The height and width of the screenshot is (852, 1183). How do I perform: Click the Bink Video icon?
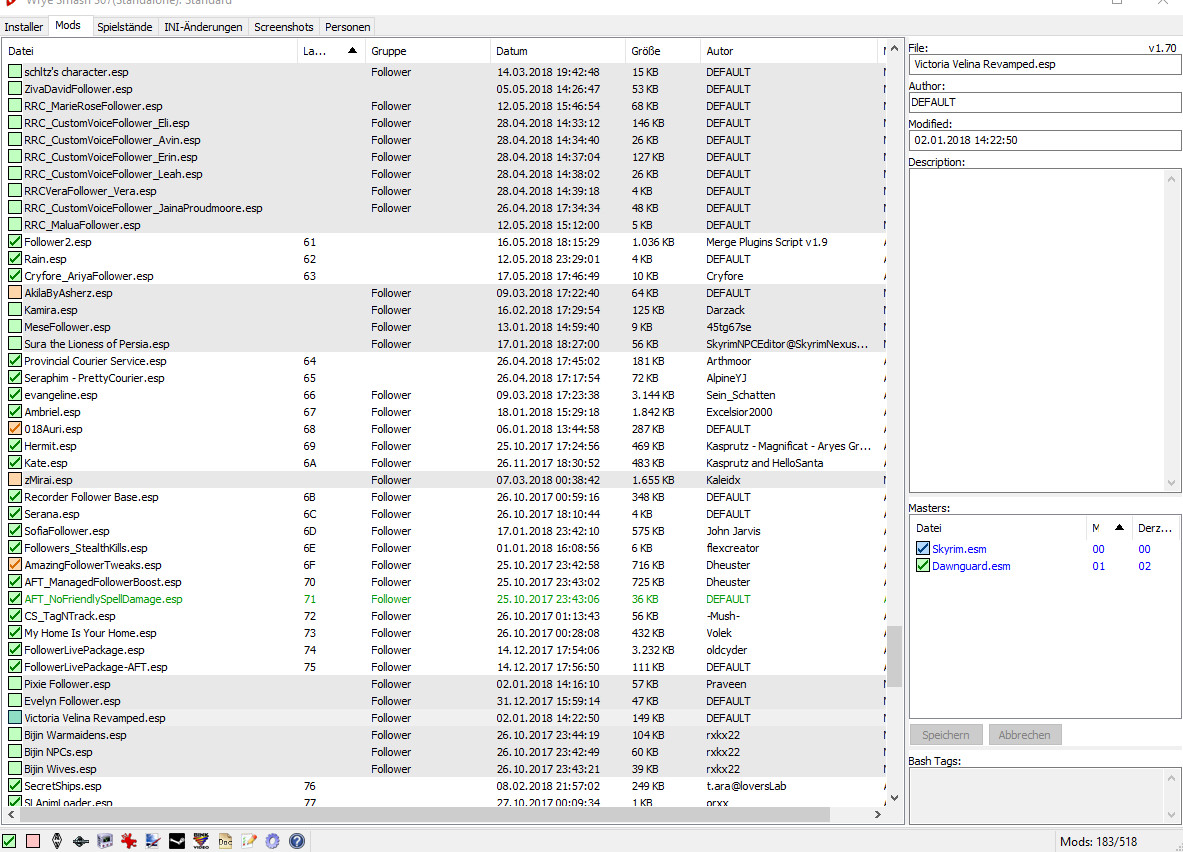coord(202,841)
